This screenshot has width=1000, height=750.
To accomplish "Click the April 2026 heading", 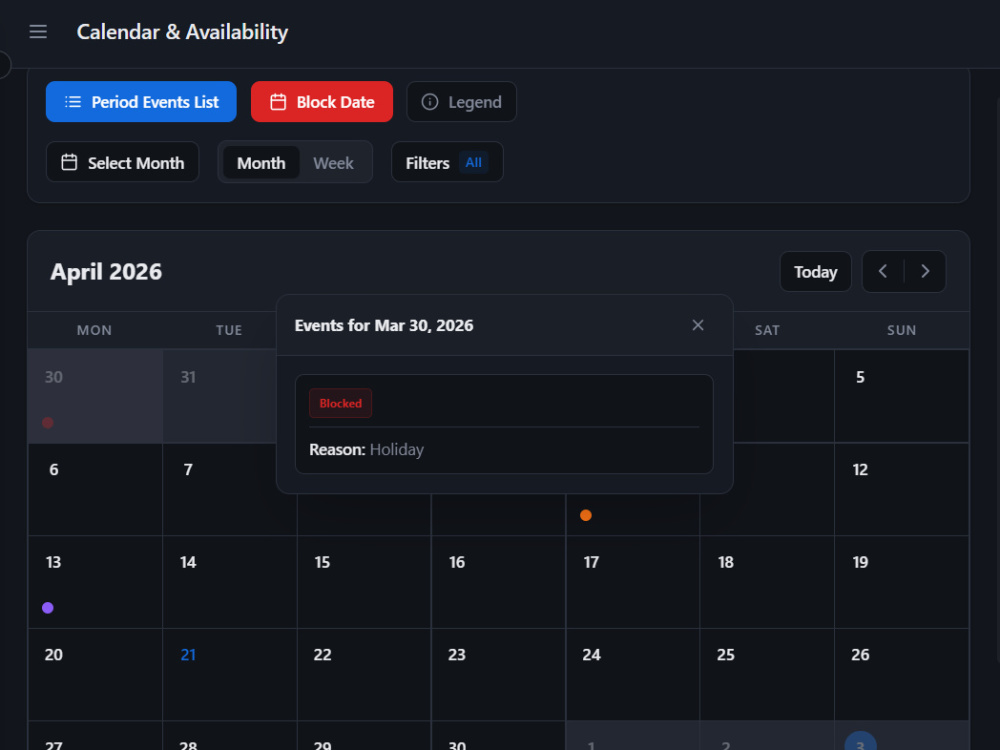I will (106, 272).
